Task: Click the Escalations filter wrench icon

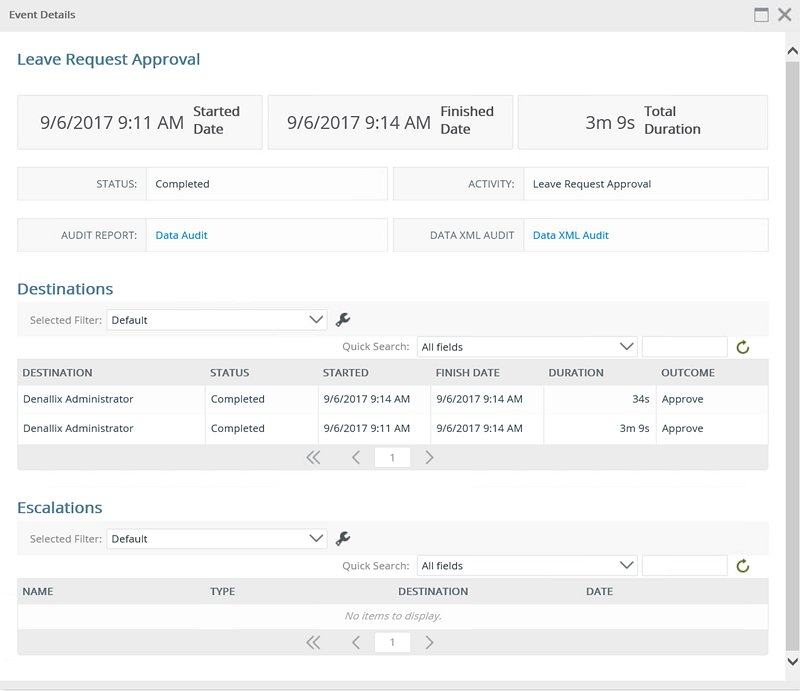Action: (343, 539)
